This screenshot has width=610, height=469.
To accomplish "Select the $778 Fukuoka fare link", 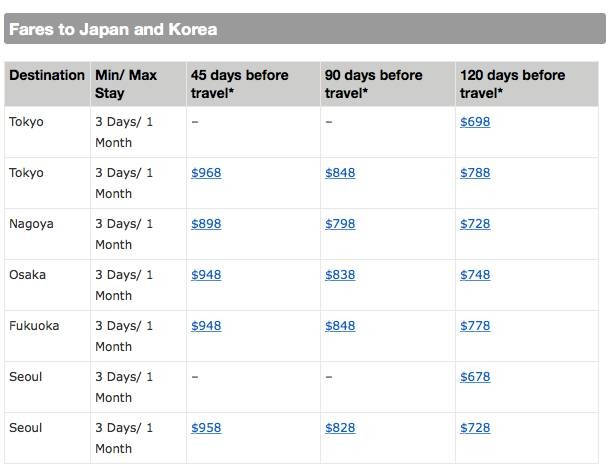I will click(x=475, y=326).
